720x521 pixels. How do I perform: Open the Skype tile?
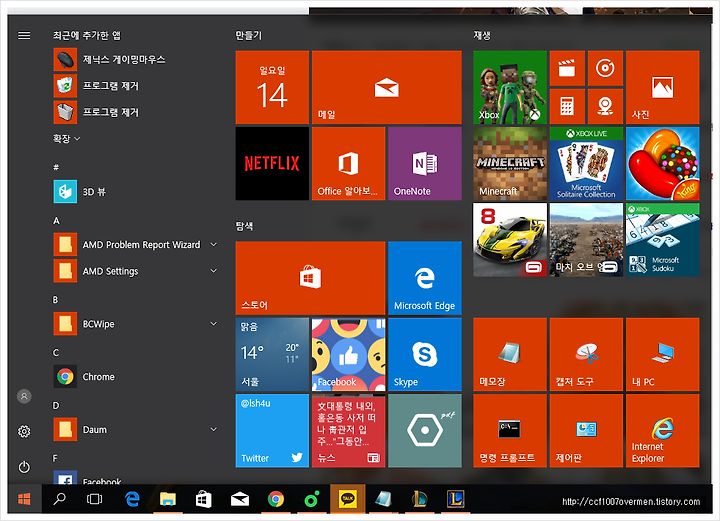(425, 354)
